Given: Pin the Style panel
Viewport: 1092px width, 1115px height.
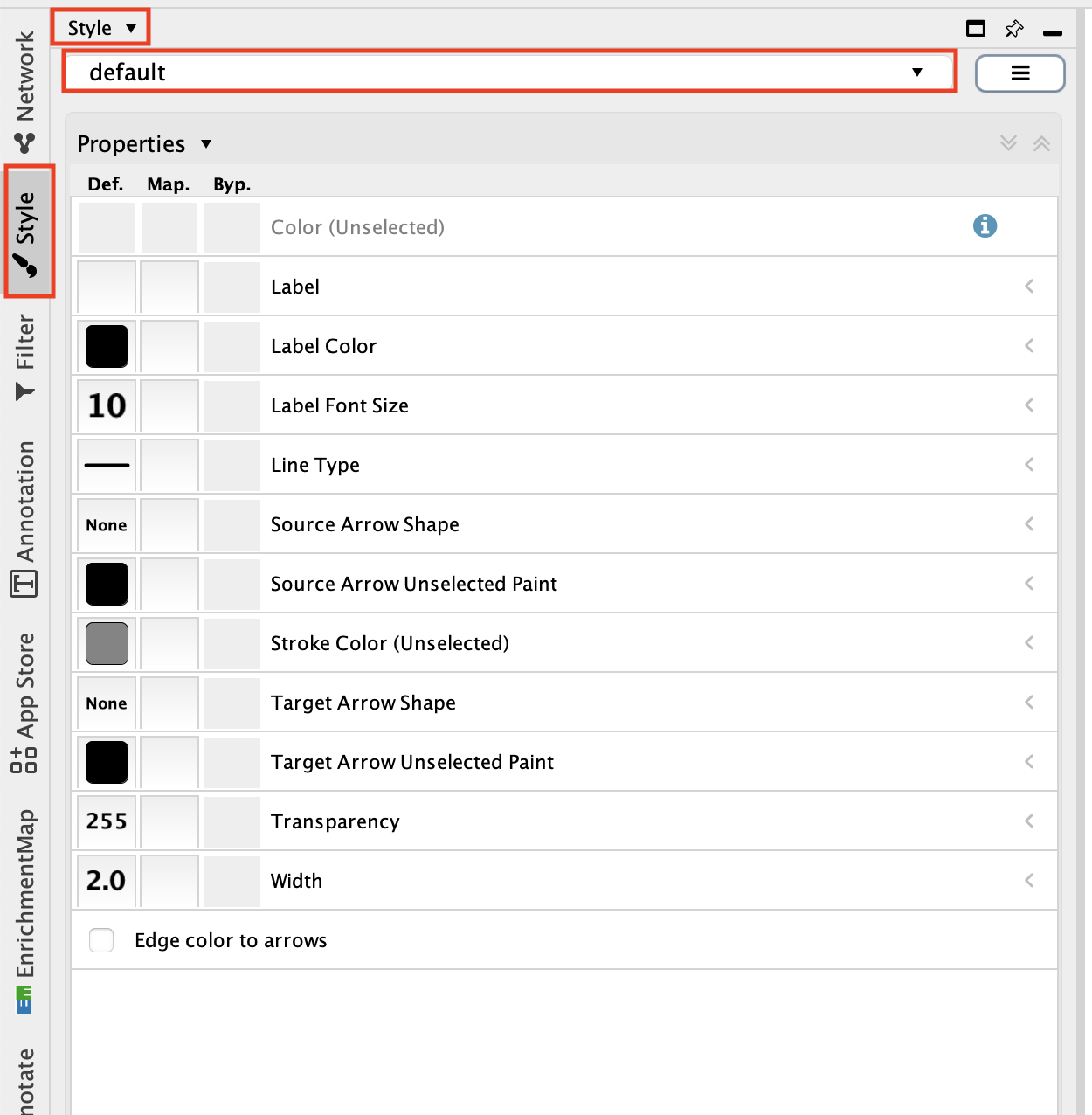Looking at the screenshot, I should (1013, 29).
